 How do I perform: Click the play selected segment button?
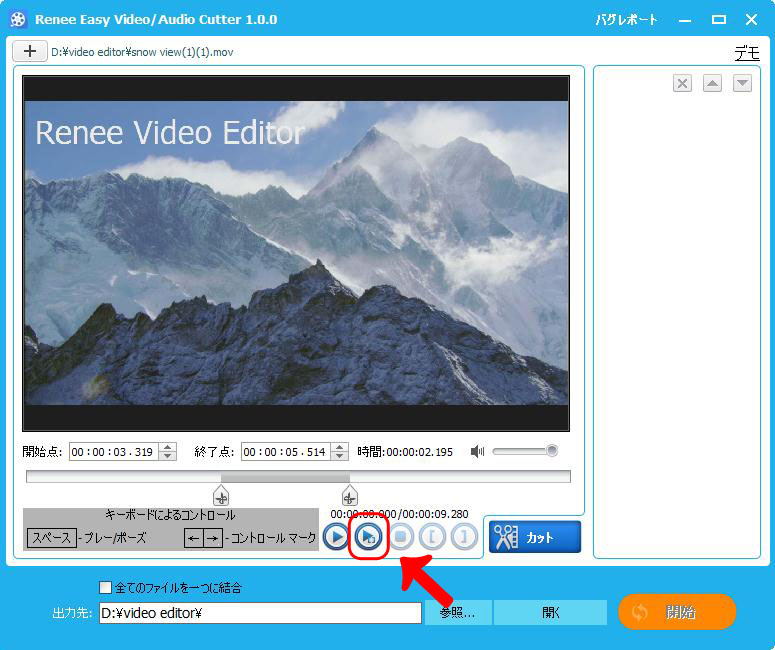click(x=368, y=537)
